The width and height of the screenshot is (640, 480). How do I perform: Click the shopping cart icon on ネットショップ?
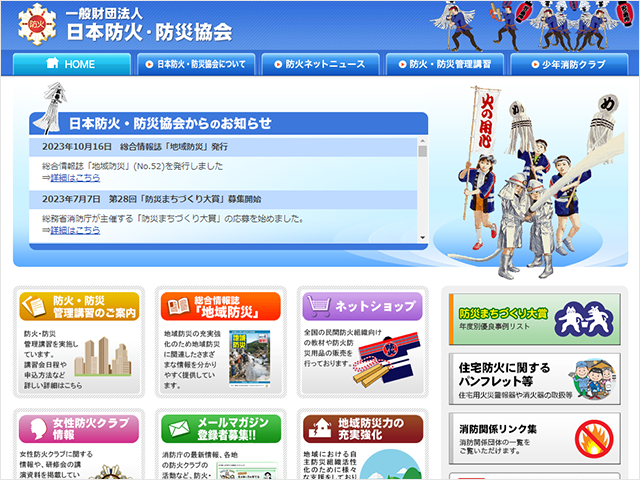tap(319, 306)
